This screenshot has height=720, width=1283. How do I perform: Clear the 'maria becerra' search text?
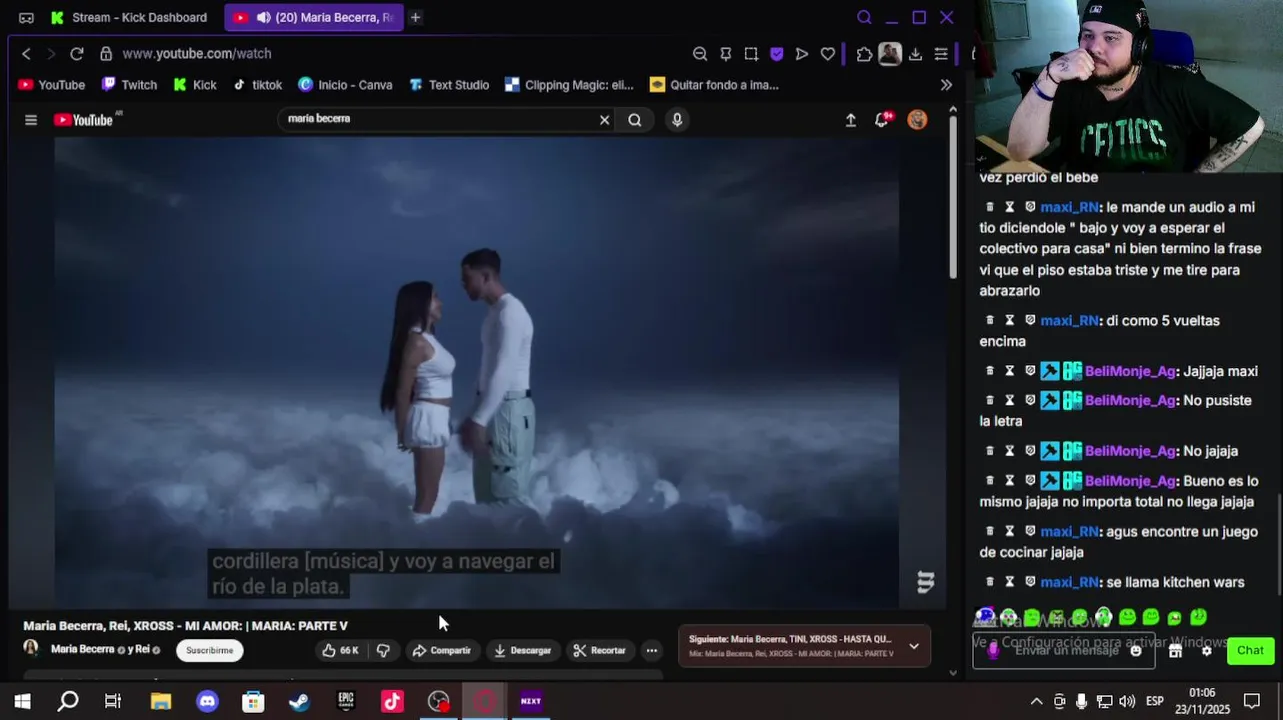tap(604, 120)
